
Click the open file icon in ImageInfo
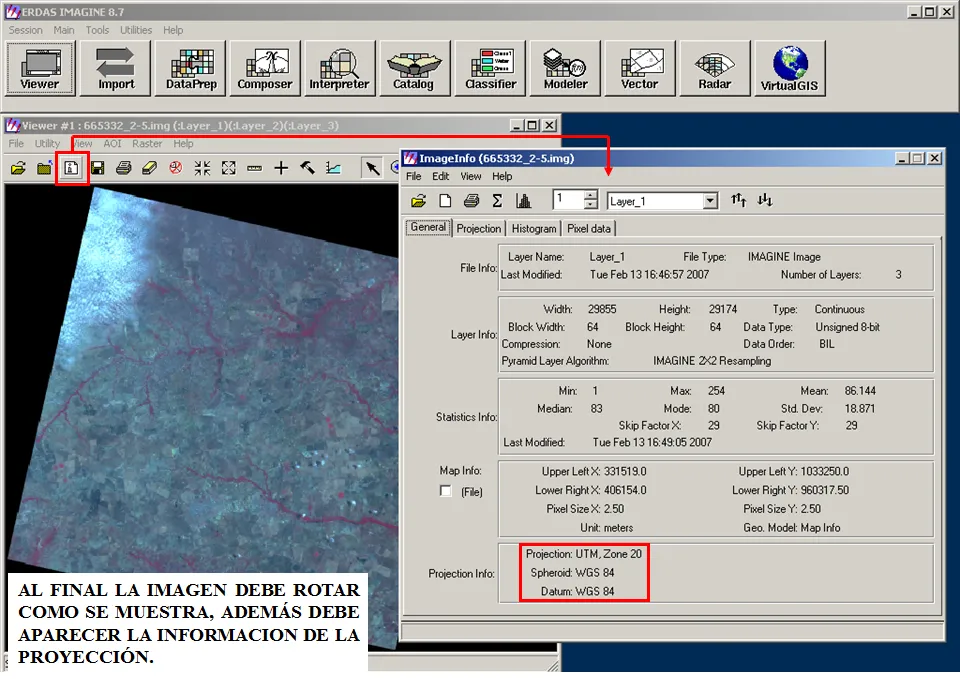pos(419,201)
